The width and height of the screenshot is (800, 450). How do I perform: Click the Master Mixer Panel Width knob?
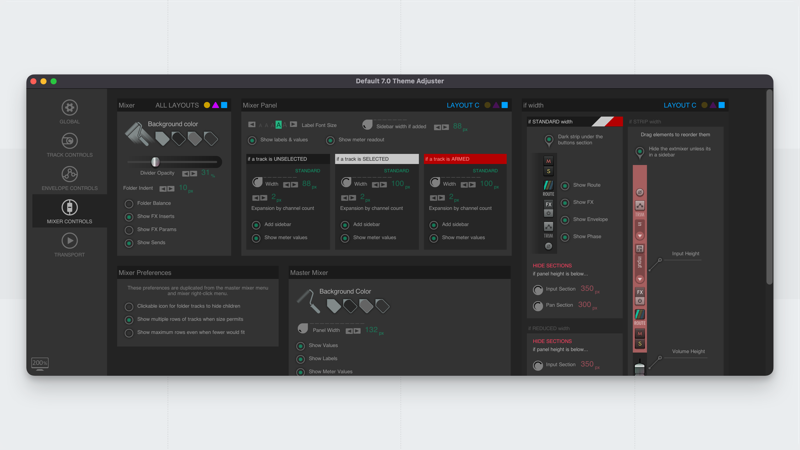tap(303, 328)
